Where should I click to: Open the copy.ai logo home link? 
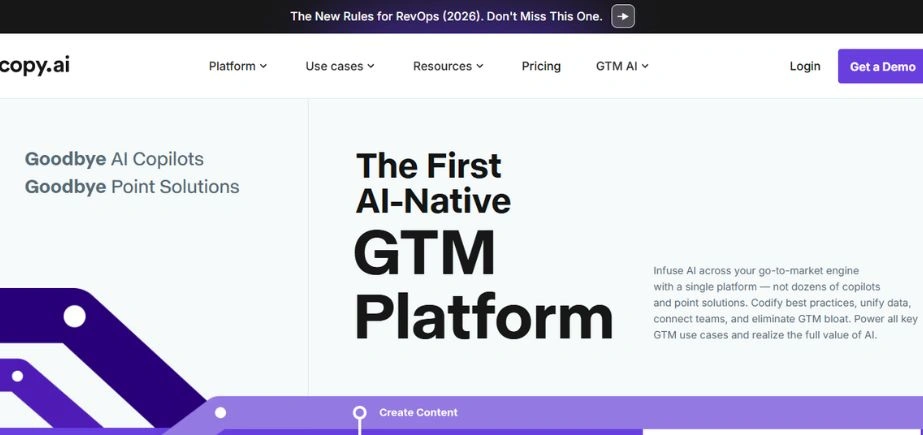pos(35,66)
